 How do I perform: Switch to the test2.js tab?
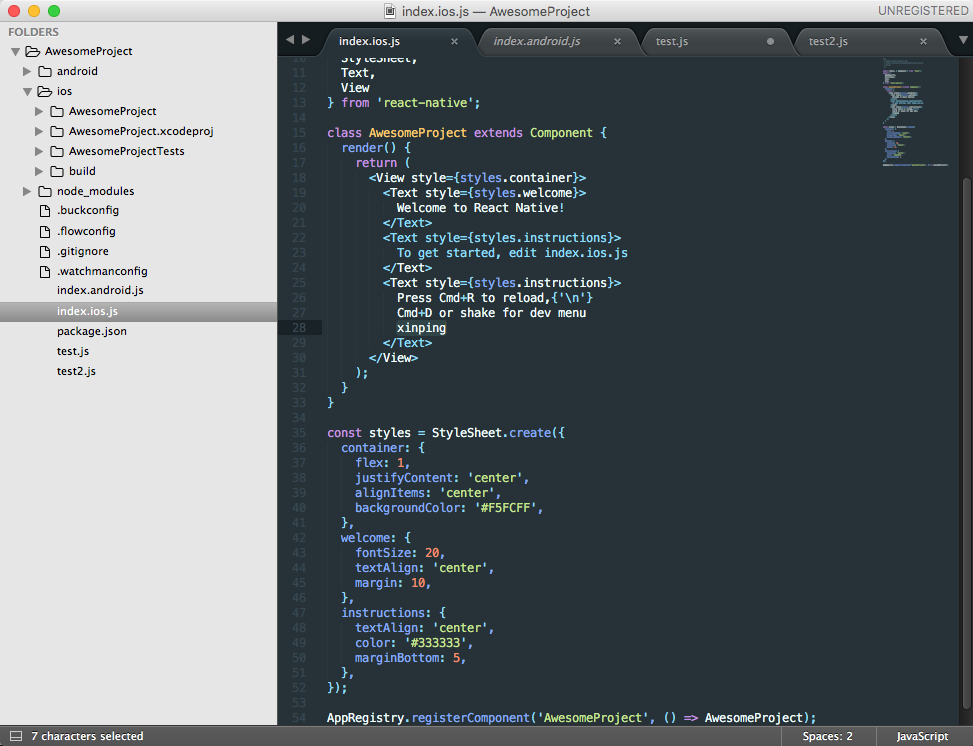coord(828,41)
